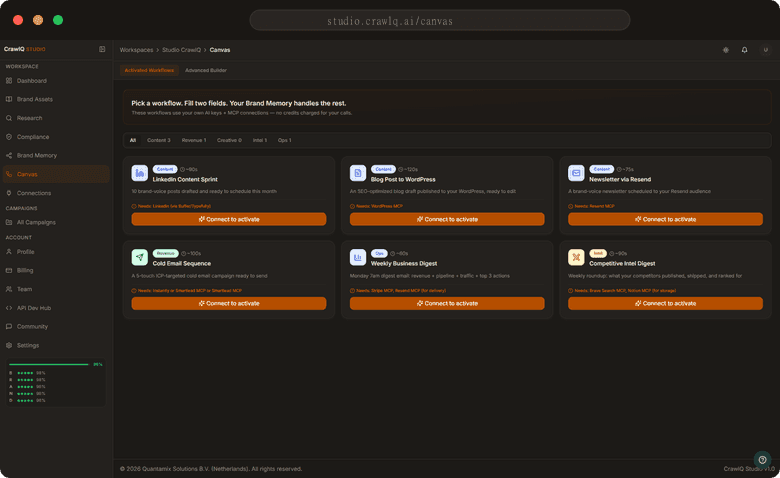Click the Needs: WordPress MCP note
This screenshot has width=780, height=478.
click(x=376, y=206)
